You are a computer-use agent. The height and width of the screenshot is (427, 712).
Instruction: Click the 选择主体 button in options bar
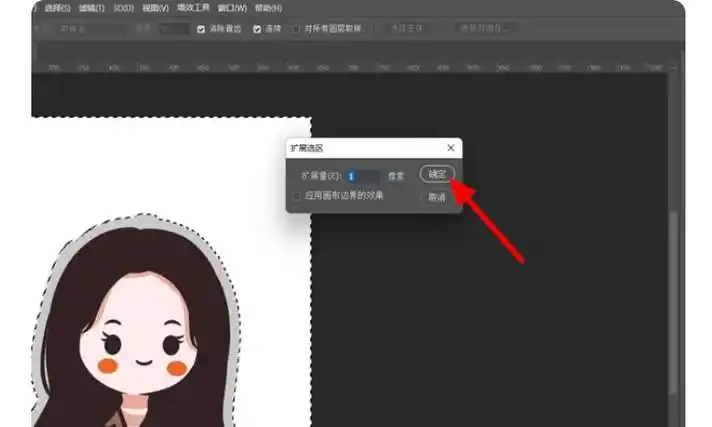407,29
